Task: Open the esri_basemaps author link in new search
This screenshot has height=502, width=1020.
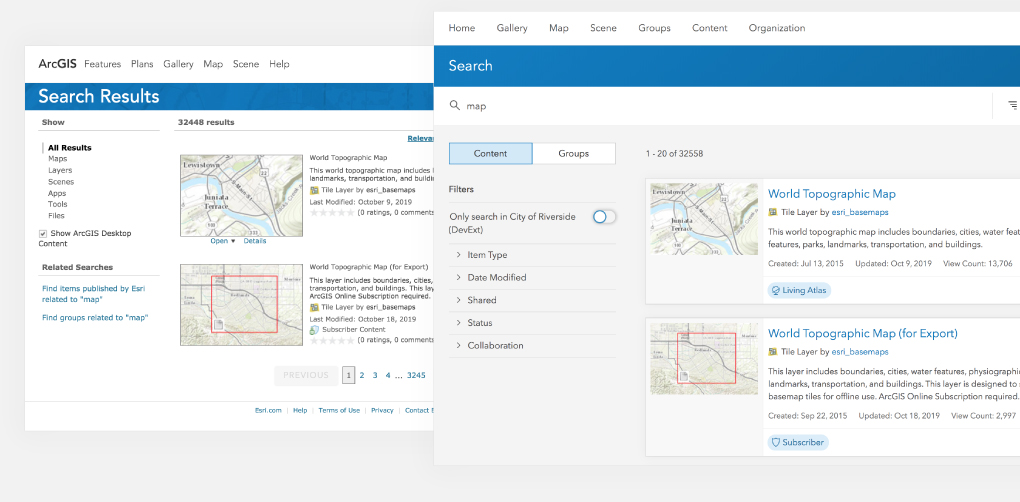Action: point(860,212)
